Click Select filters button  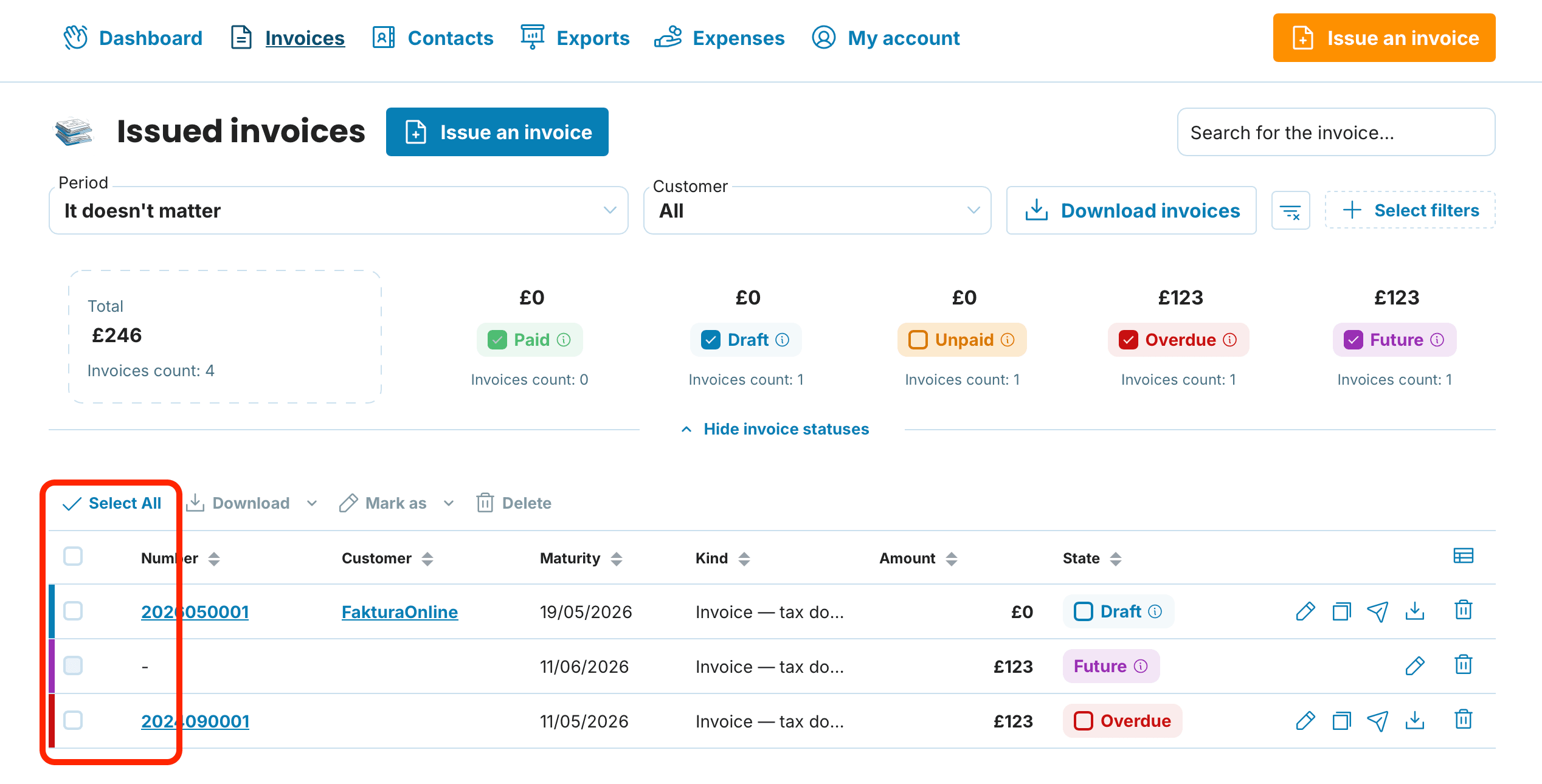point(1410,210)
